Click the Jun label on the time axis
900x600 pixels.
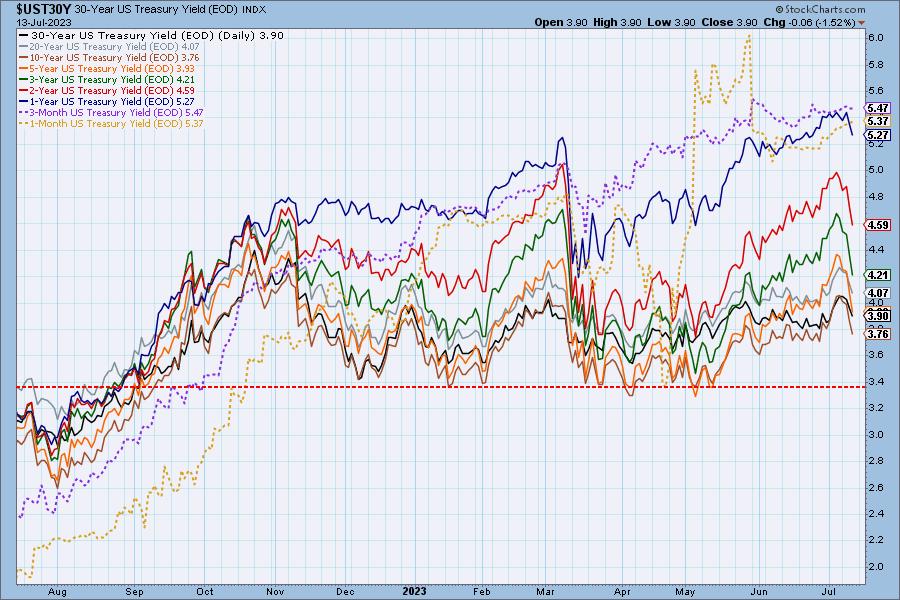pos(759,592)
